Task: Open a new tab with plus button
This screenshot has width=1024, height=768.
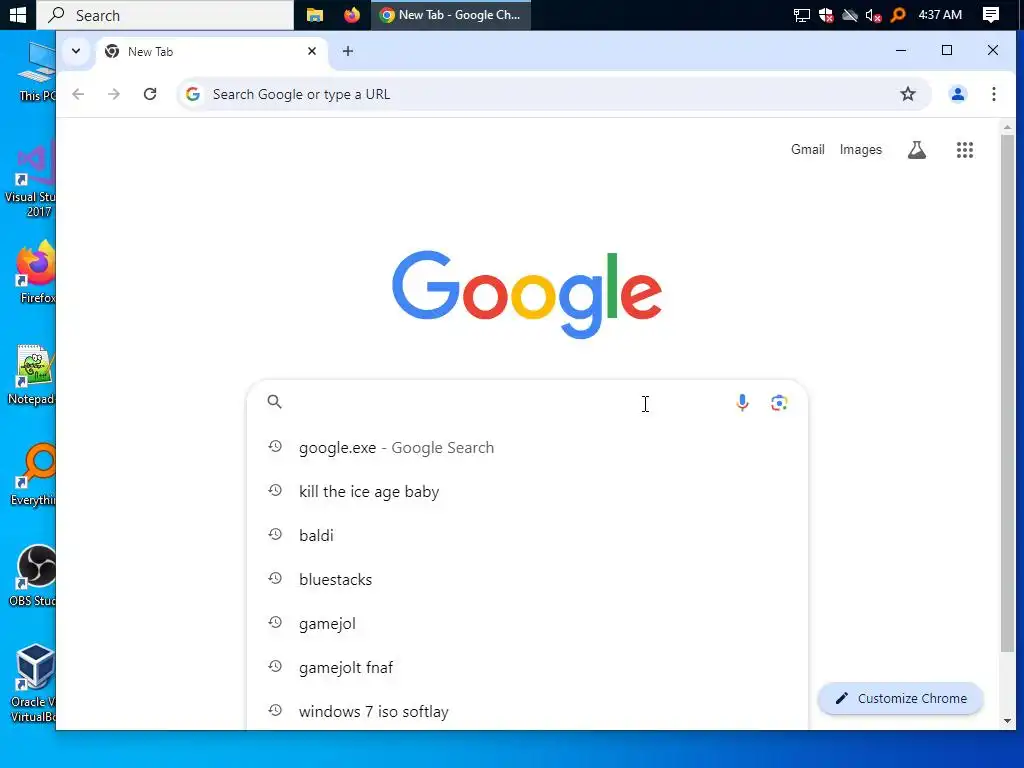Action: pyautogui.click(x=347, y=51)
